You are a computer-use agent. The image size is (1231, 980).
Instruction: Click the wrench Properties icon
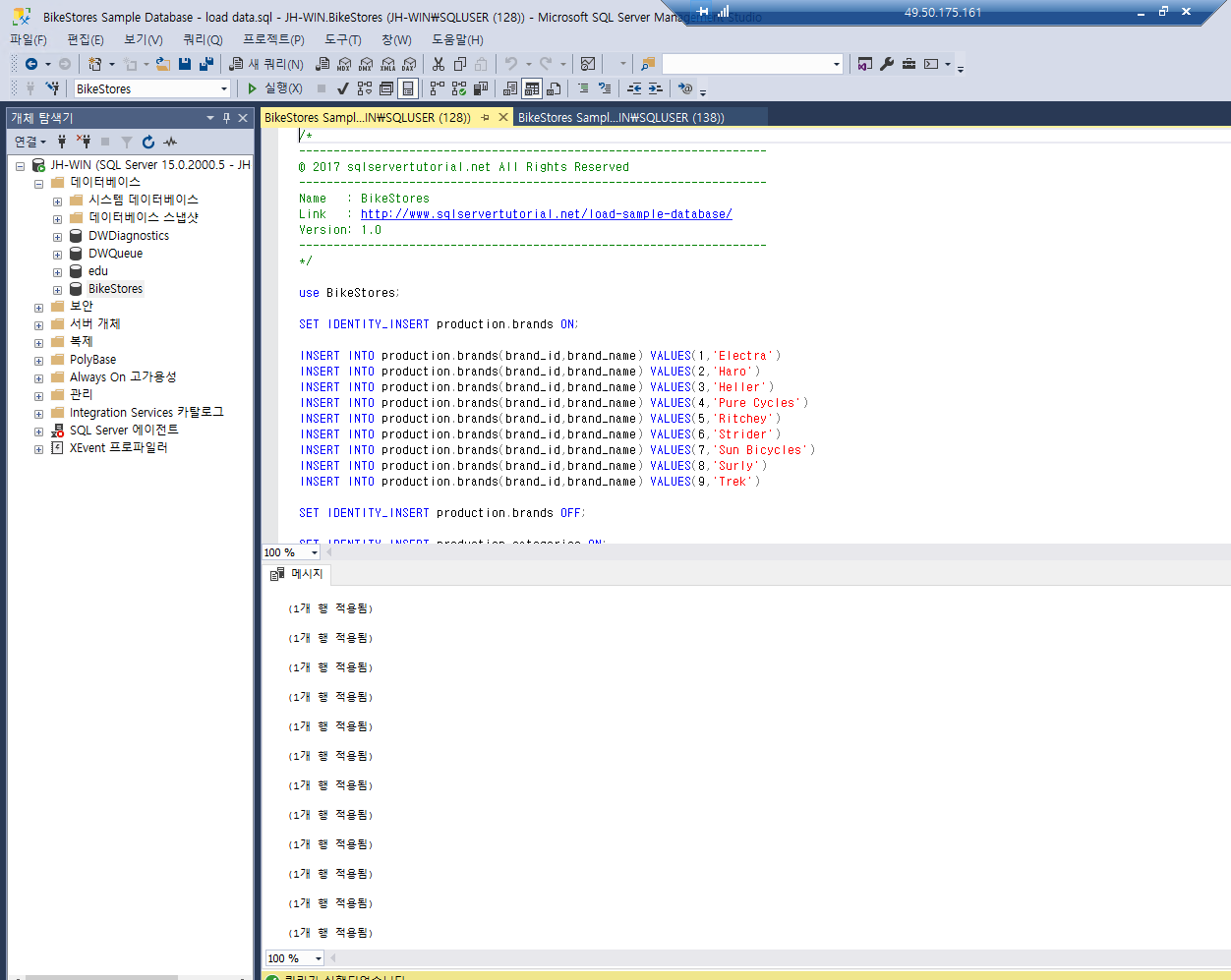click(x=887, y=64)
